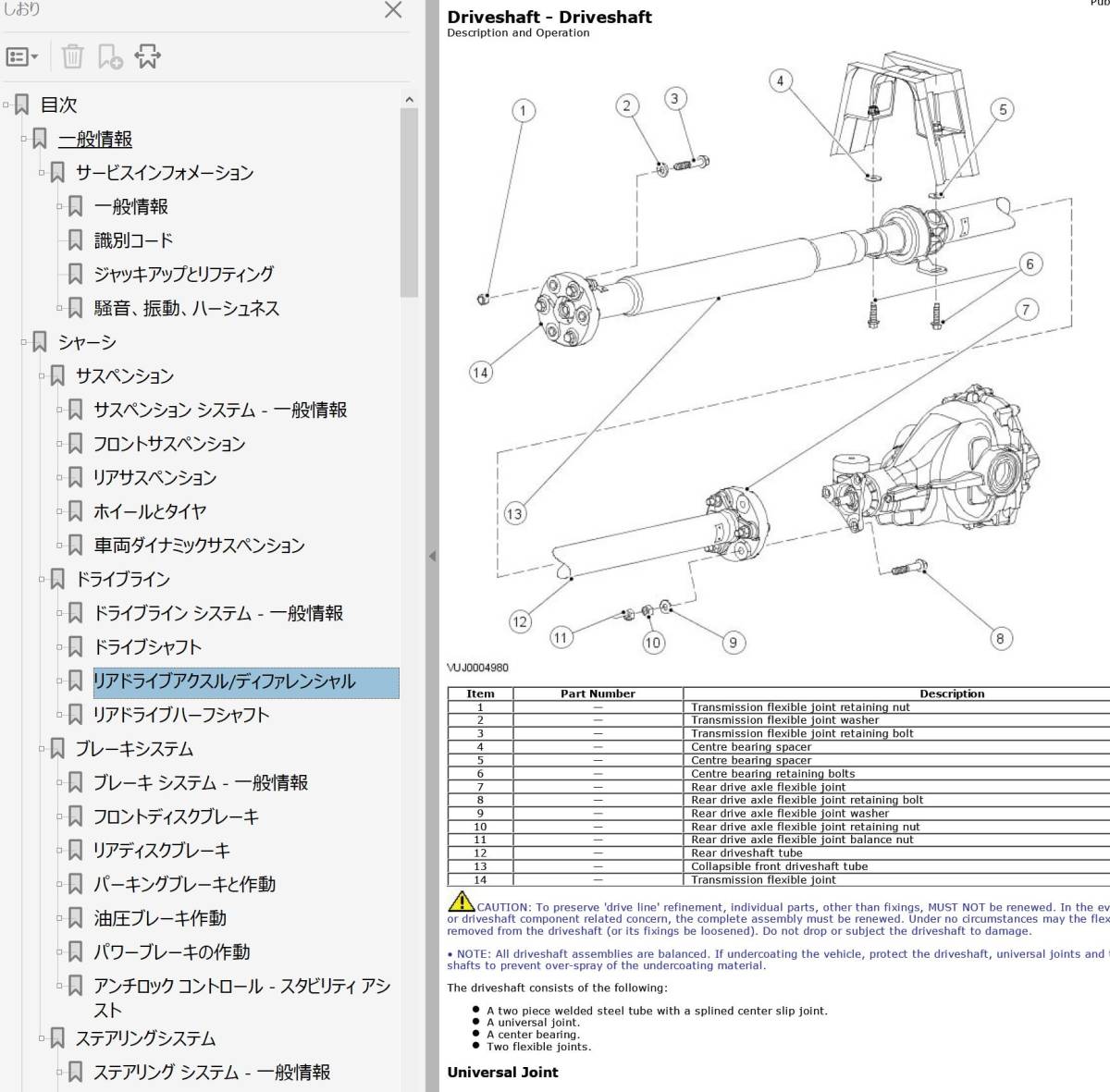Click bookmark icon beside ステアリングシステム

click(x=57, y=1039)
